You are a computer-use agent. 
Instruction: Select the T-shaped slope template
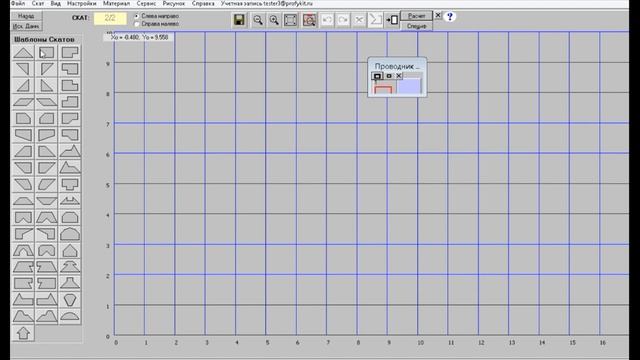tap(70, 184)
